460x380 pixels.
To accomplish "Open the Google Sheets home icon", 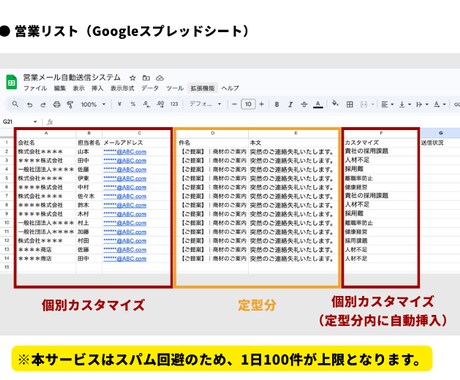I will pyautogui.click(x=12, y=82).
